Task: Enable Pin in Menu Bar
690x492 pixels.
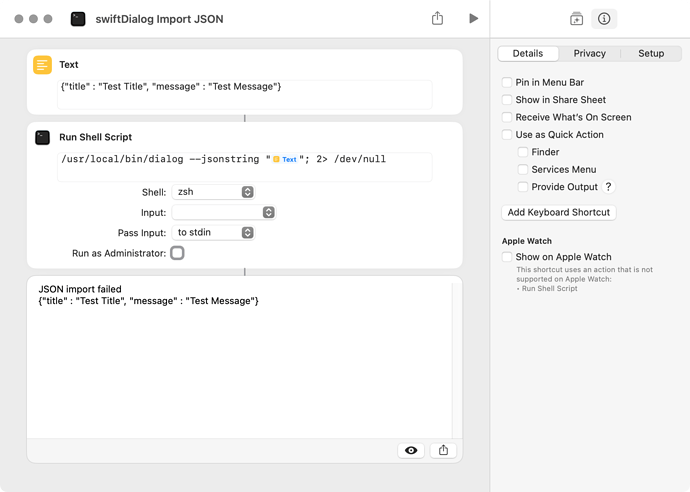Action: pyautogui.click(x=507, y=82)
